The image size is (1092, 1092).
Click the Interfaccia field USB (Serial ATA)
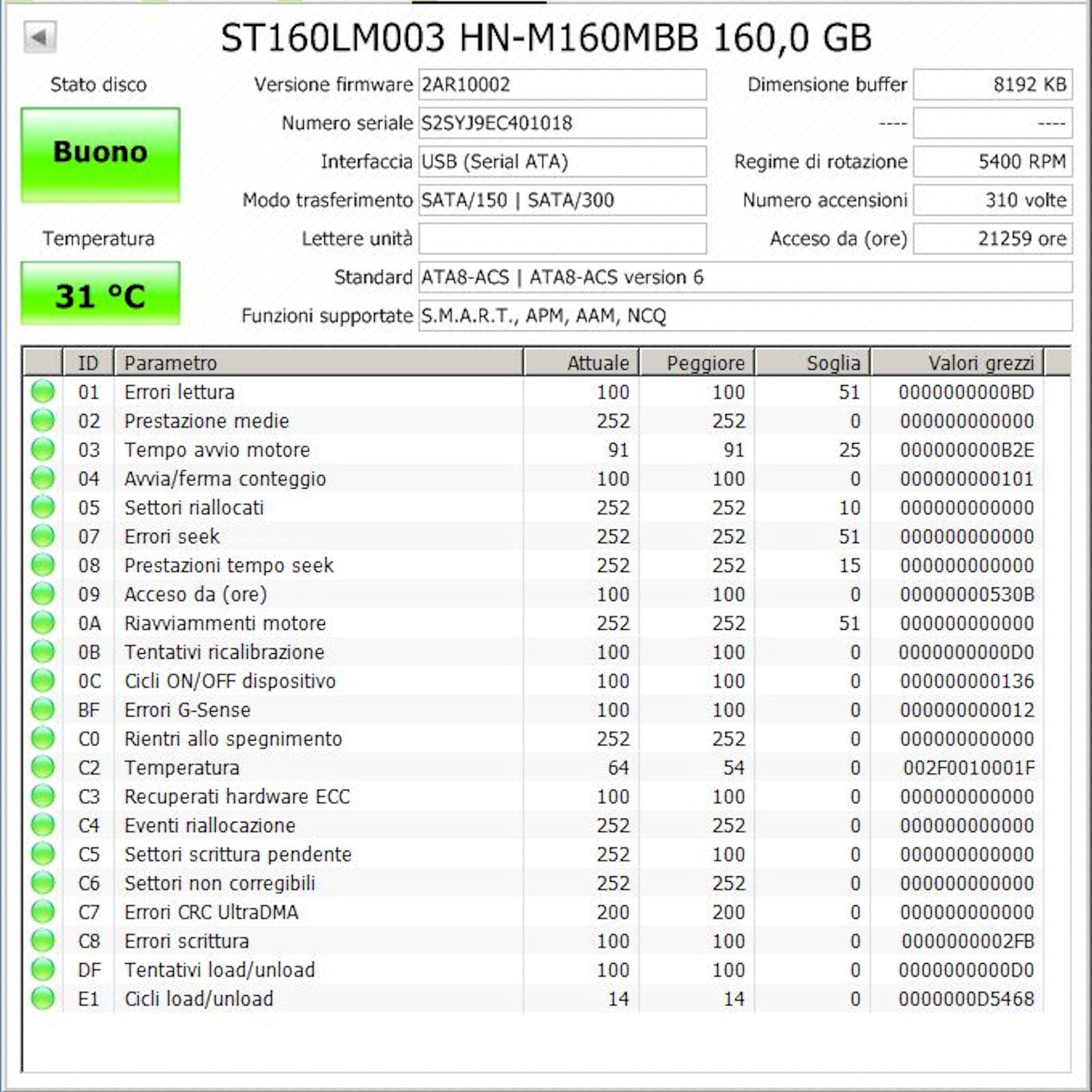tap(562, 162)
